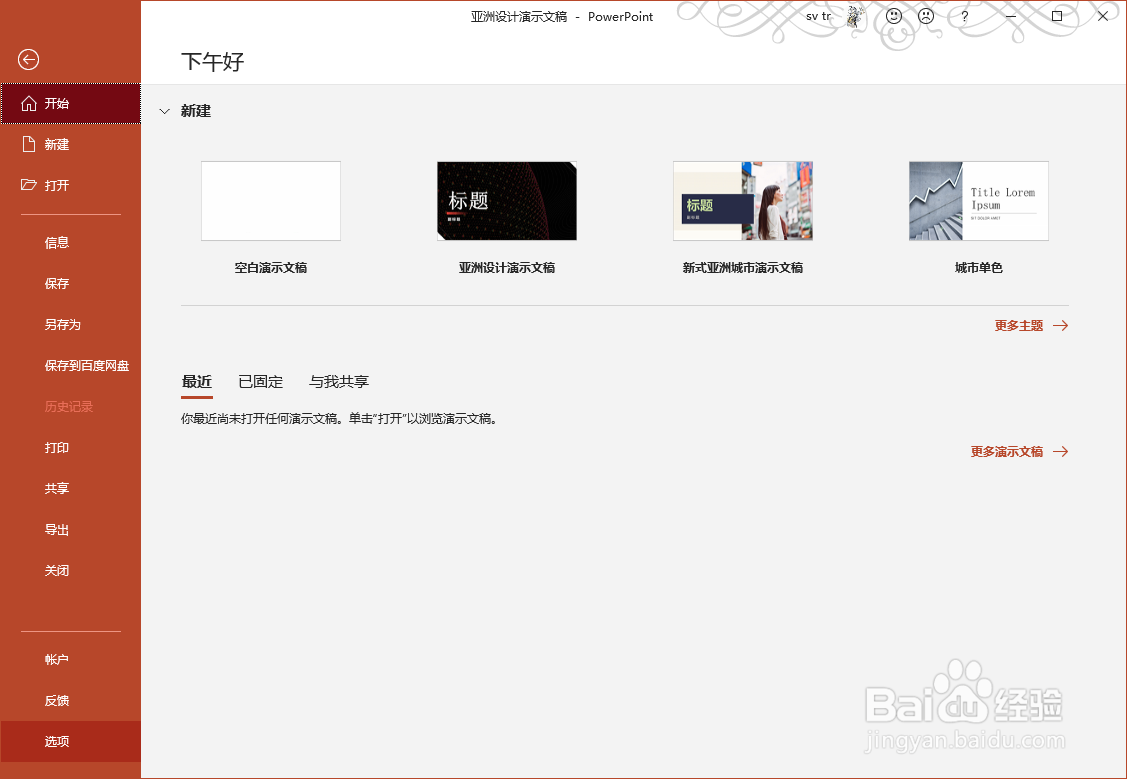The width and height of the screenshot is (1127, 779).
Task: Click the 亚洲设计演示文稿 label under thumbnail
Action: click(507, 267)
